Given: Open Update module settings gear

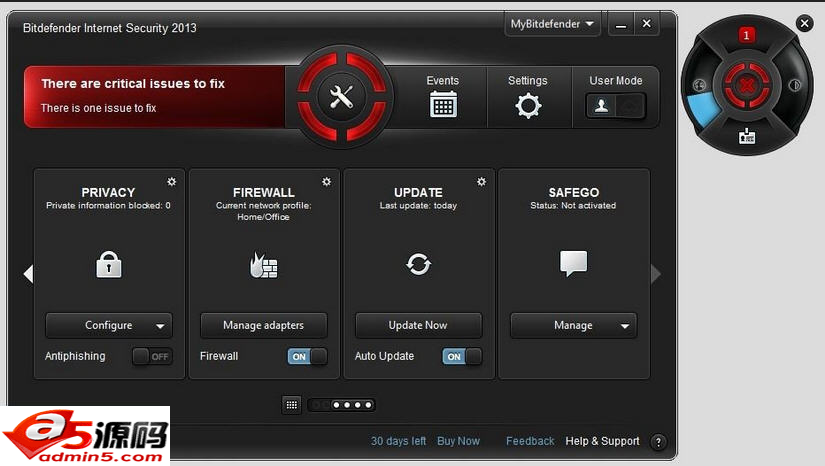Looking at the screenshot, I should 481,181.
